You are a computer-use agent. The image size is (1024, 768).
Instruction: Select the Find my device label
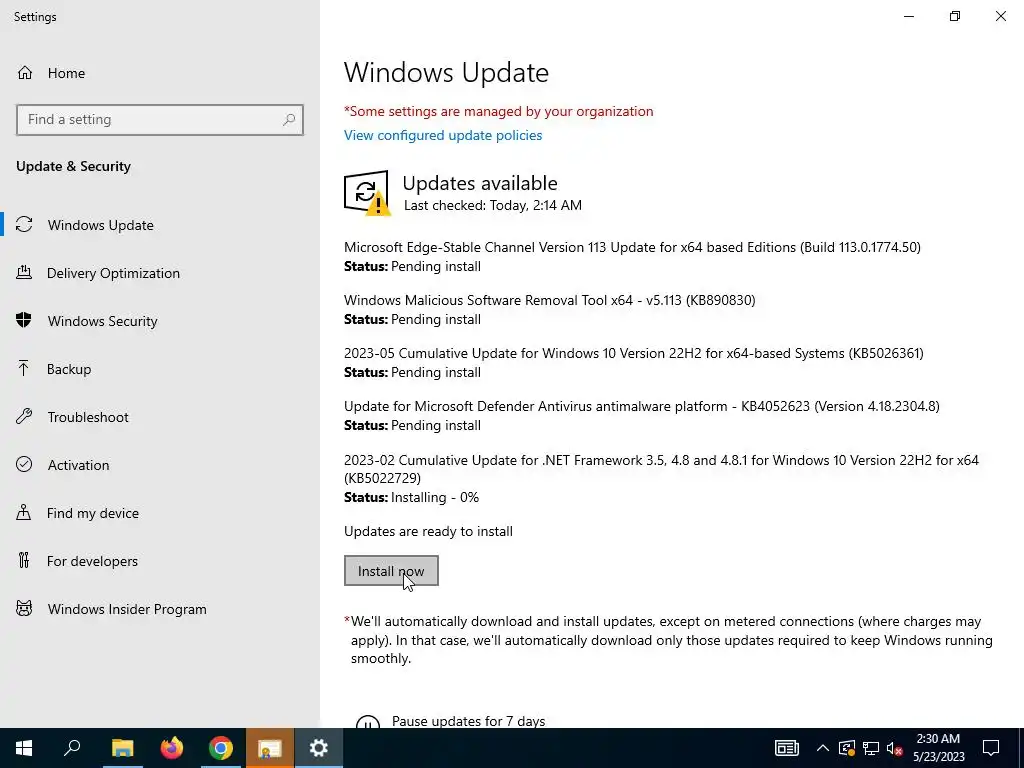pos(93,513)
